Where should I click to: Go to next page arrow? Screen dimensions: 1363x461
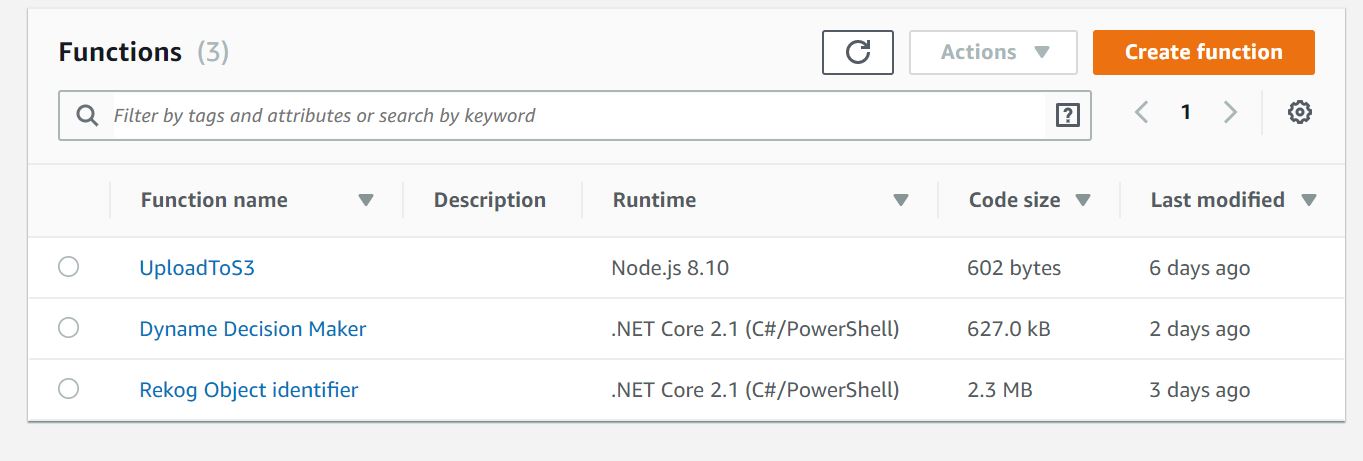coord(1230,113)
